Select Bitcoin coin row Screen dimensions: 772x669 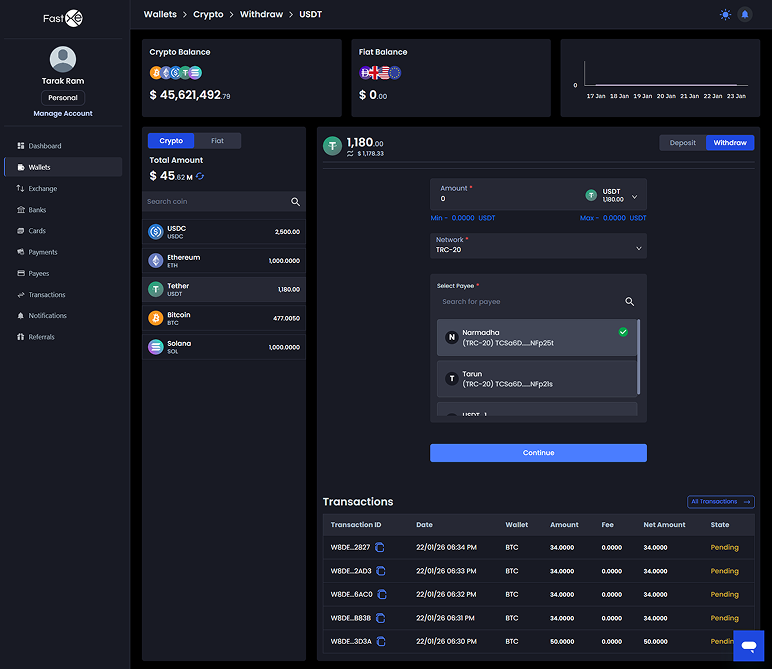[x=224, y=318]
